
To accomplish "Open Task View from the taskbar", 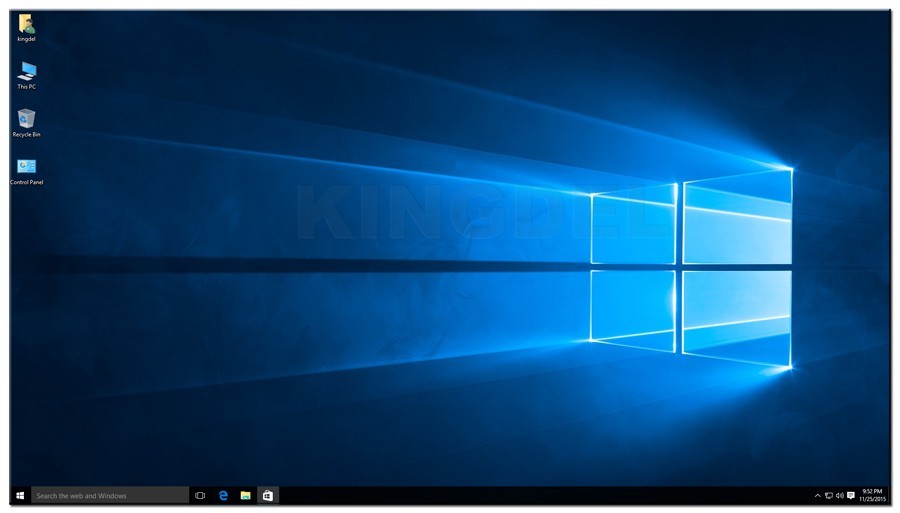I will point(200,495).
